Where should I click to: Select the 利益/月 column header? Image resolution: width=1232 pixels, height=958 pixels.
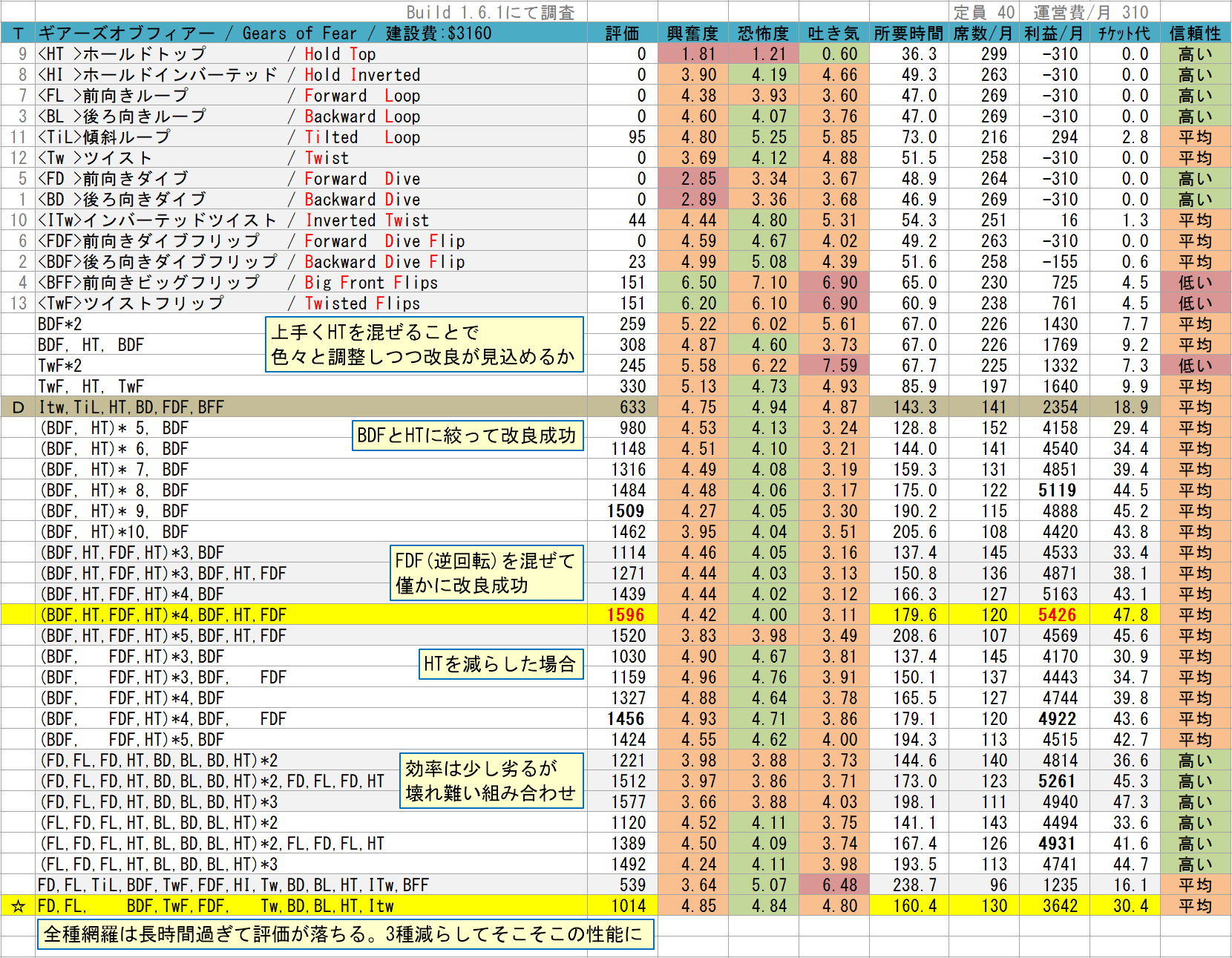tap(1053, 33)
